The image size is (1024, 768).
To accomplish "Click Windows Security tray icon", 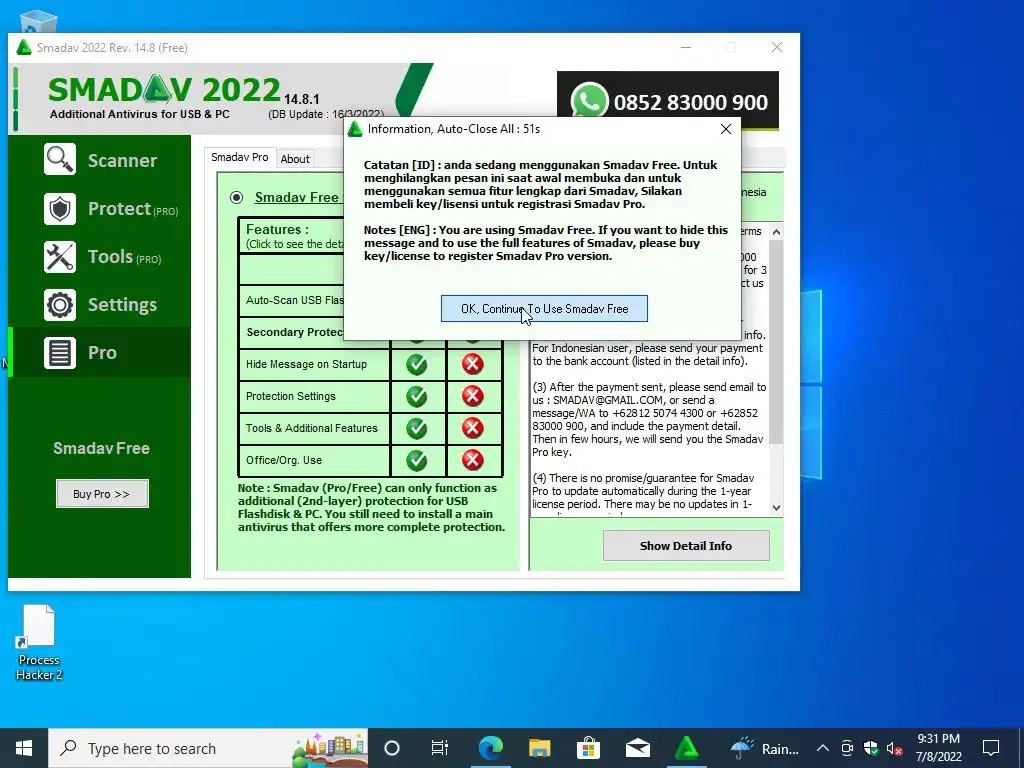I will [871, 748].
